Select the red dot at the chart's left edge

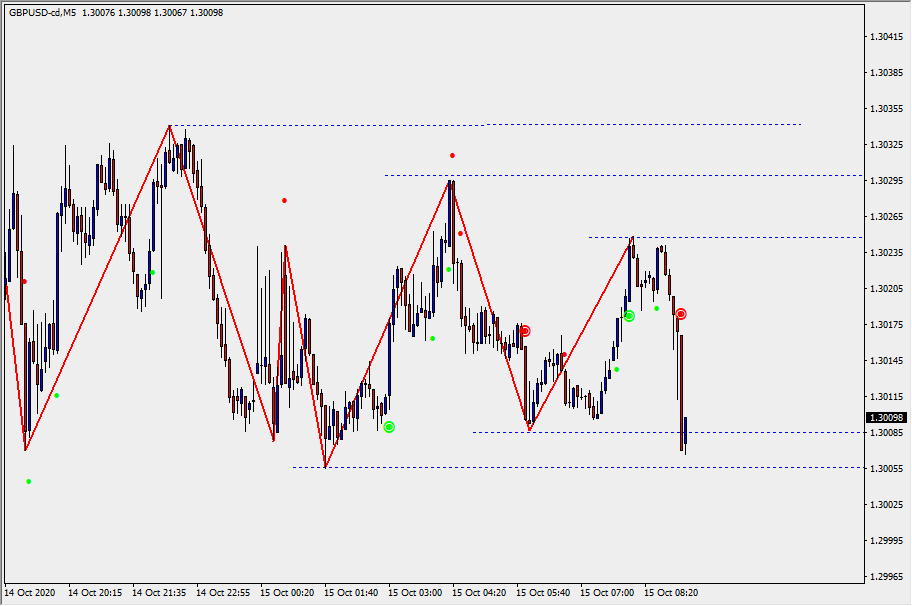[x=24, y=281]
